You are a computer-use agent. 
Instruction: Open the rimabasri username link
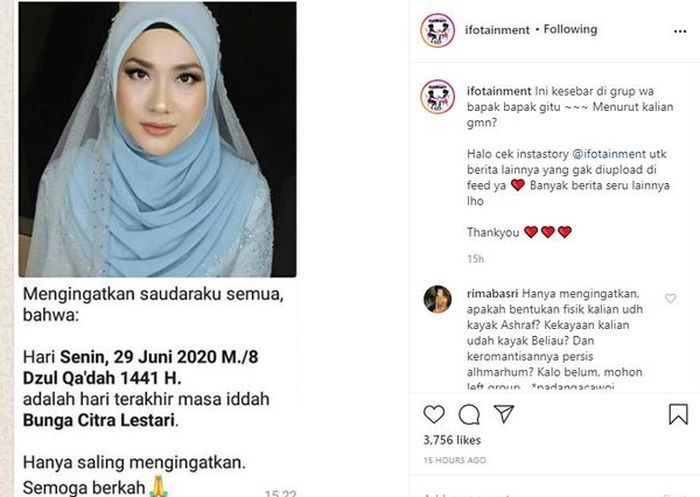(492, 294)
